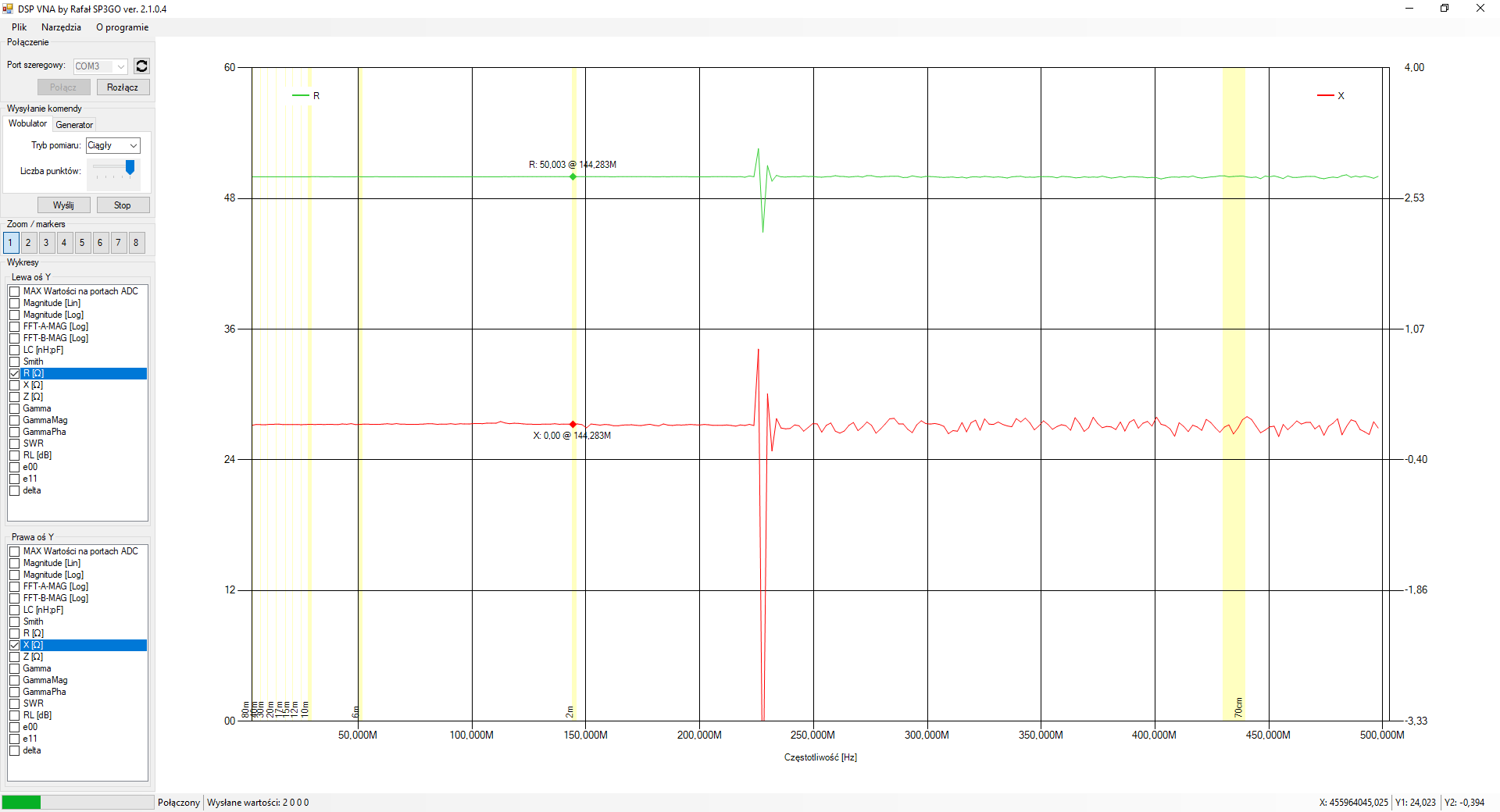The height and width of the screenshot is (812, 1500).
Task: Click the refresh serial ports icon
Action: pos(141,66)
